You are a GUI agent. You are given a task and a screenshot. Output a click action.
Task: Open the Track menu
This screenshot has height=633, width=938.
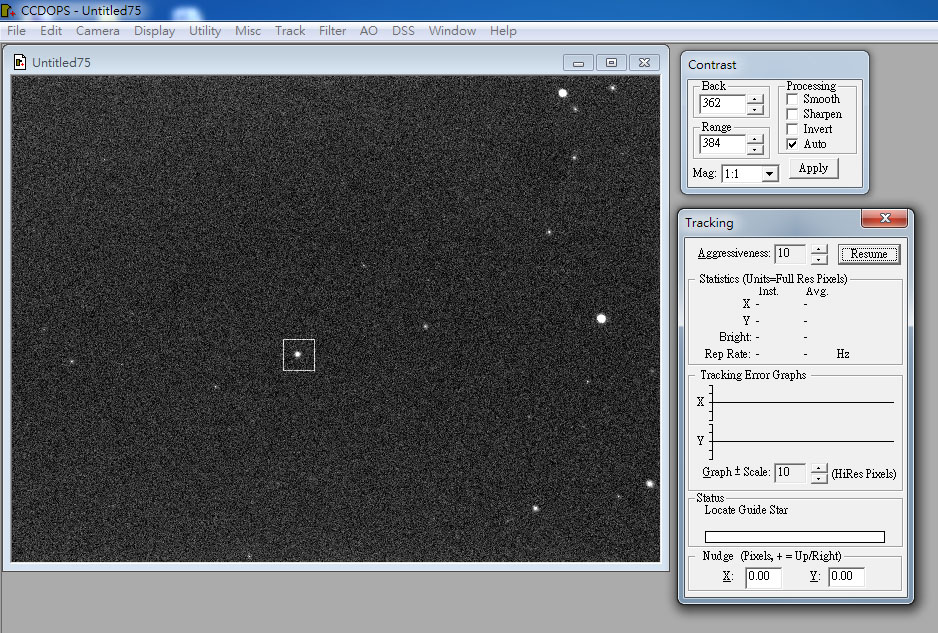click(x=290, y=31)
